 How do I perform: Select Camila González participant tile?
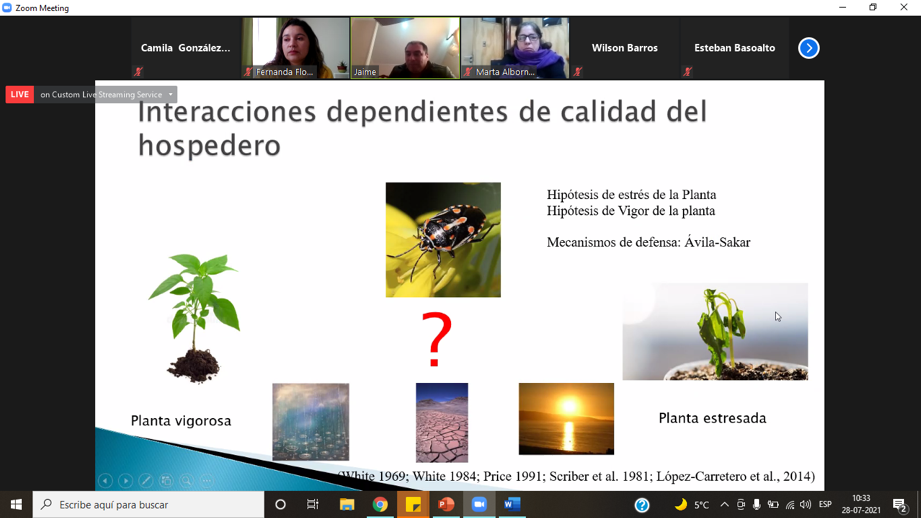tap(185, 48)
